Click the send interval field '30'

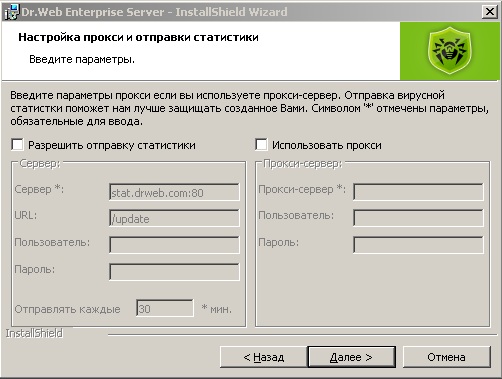(x=165, y=308)
